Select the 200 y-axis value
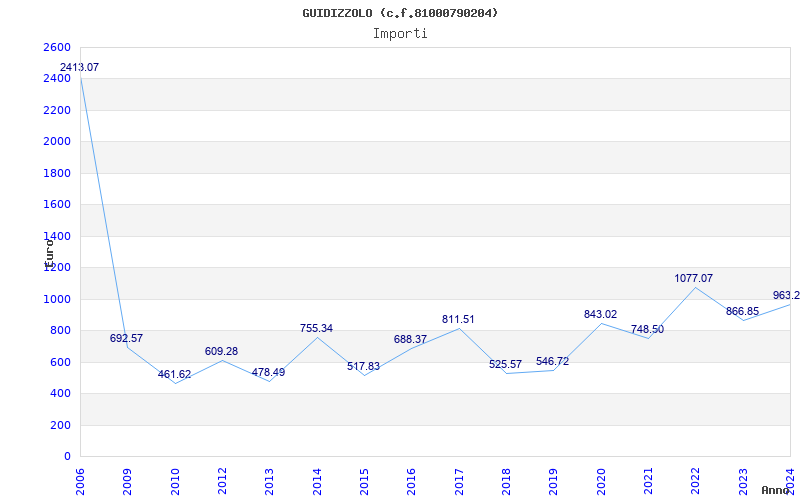800x500 pixels. tap(58, 425)
